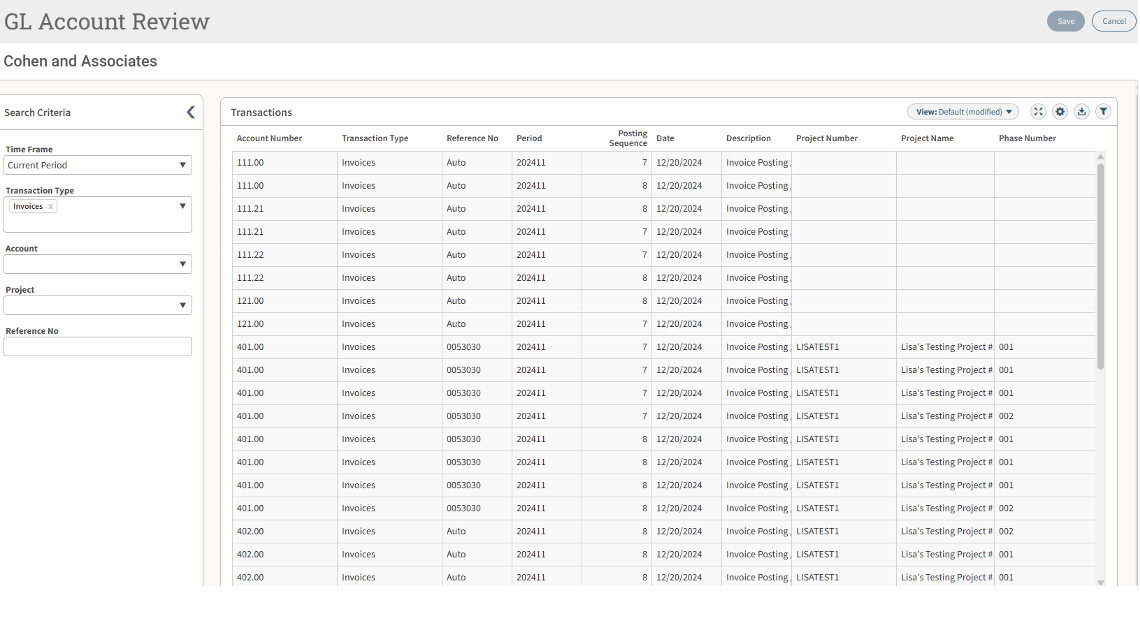Collapse the Search Criteria panel chevron
1140x620 pixels.
[190, 112]
